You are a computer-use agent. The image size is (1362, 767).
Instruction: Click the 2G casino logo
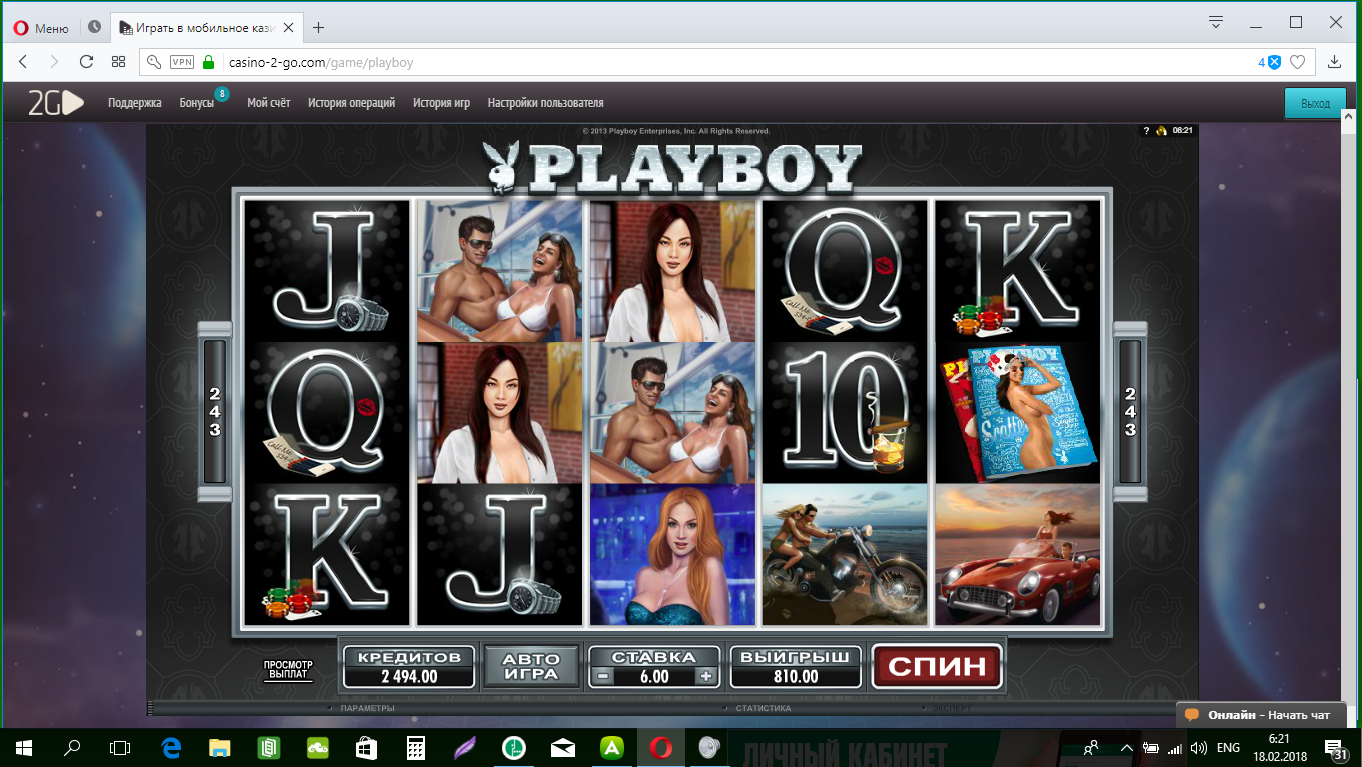[x=55, y=103]
